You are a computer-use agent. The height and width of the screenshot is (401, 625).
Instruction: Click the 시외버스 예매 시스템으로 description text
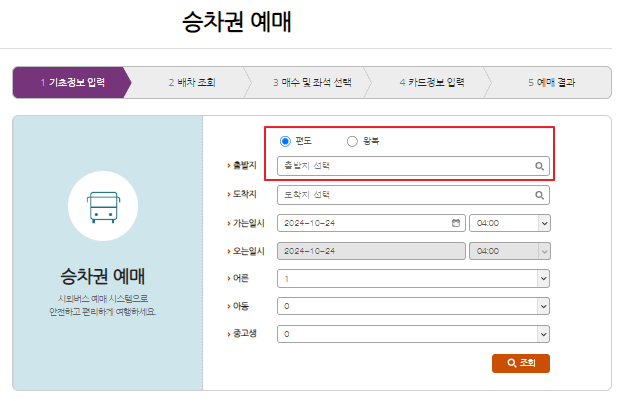point(103,299)
